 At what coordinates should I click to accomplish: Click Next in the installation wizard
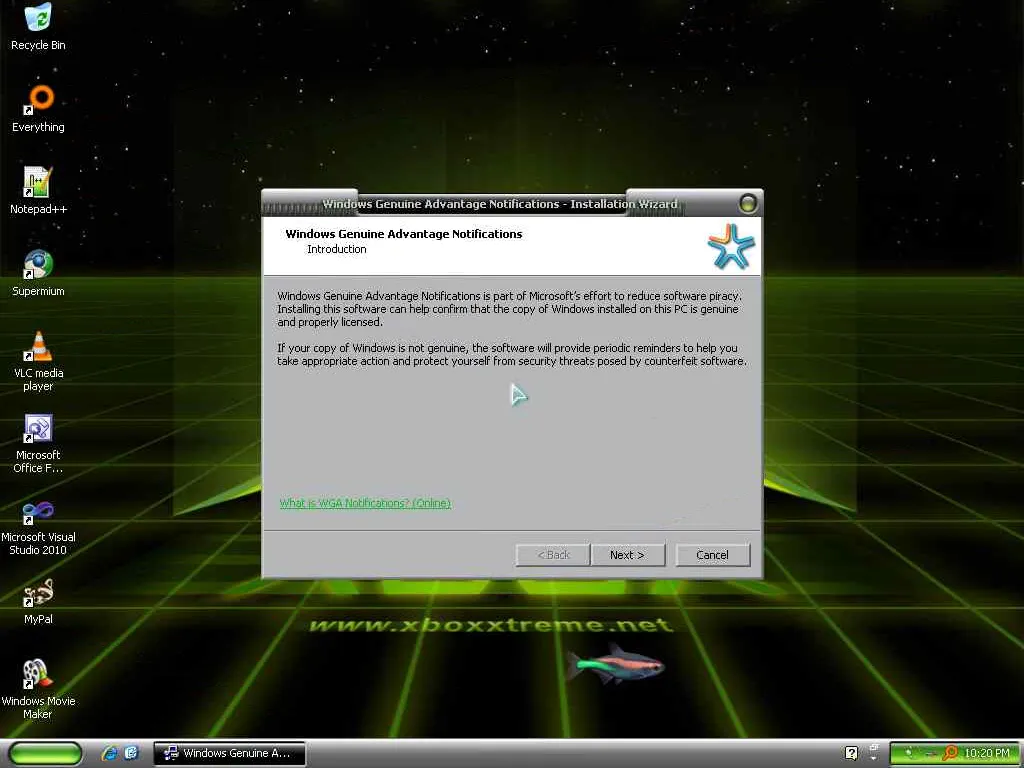(628, 555)
